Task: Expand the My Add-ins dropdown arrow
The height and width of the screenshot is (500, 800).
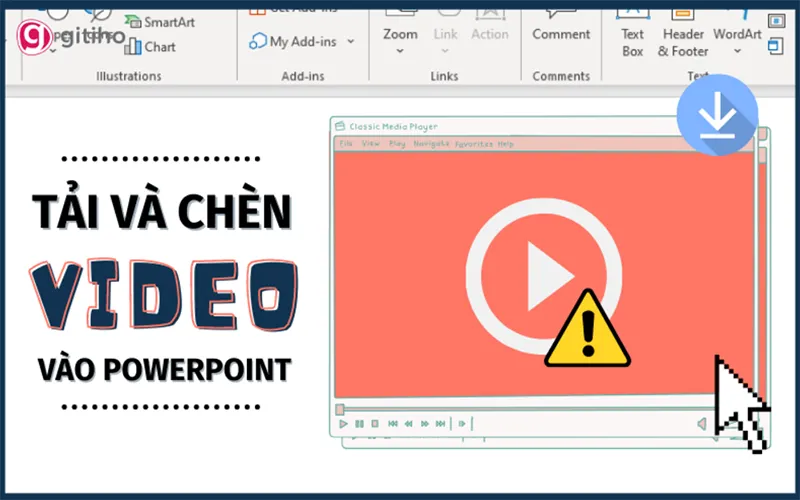Action: point(351,41)
